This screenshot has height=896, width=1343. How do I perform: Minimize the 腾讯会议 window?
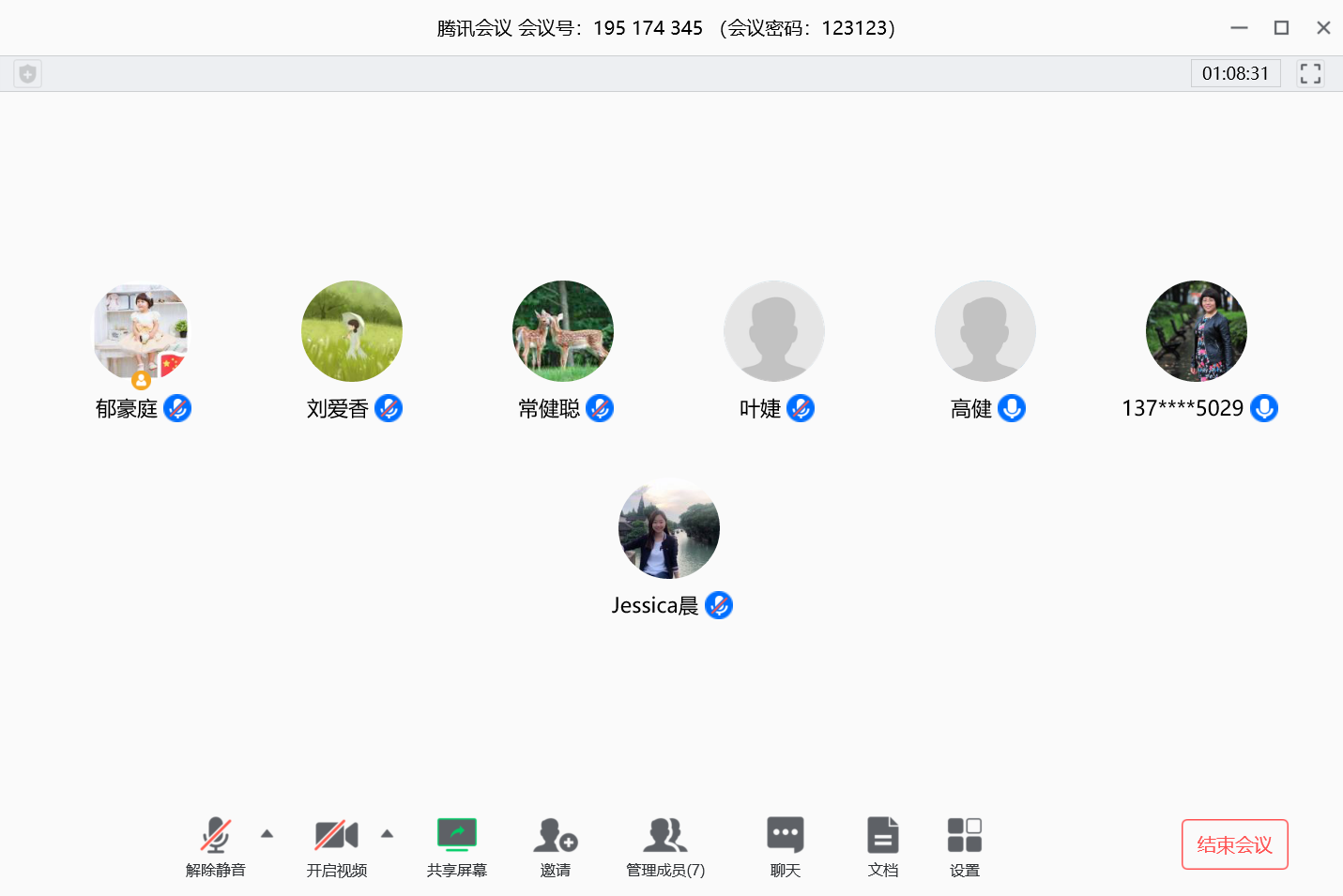coord(1239,28)
